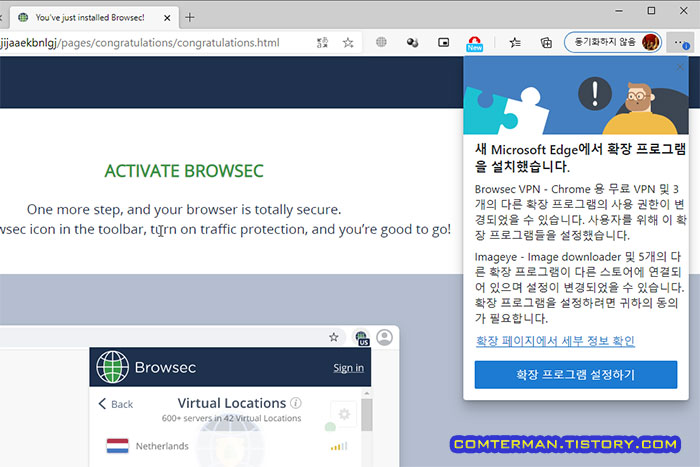Click Browsec US icon in demo toolbar

coord(362,338)
